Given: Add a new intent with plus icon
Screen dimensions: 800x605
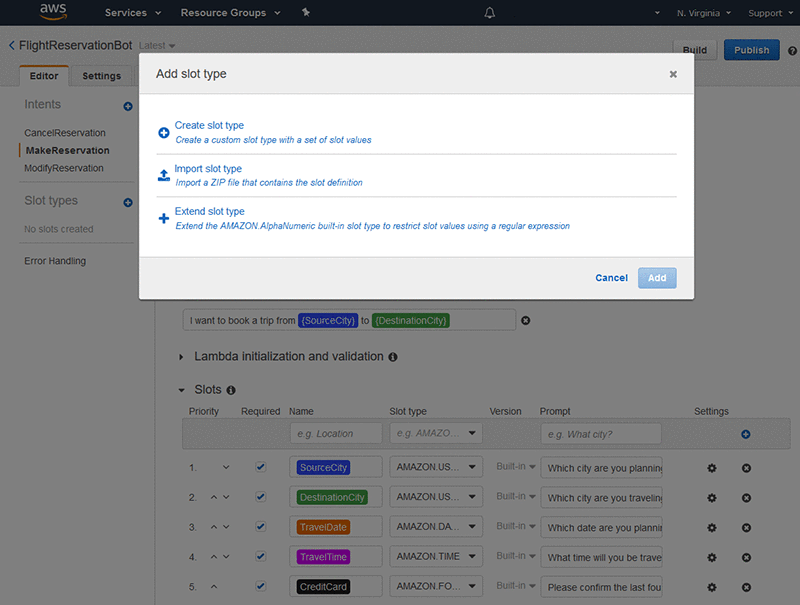Looking at the screenshot, I should point(128,106).
